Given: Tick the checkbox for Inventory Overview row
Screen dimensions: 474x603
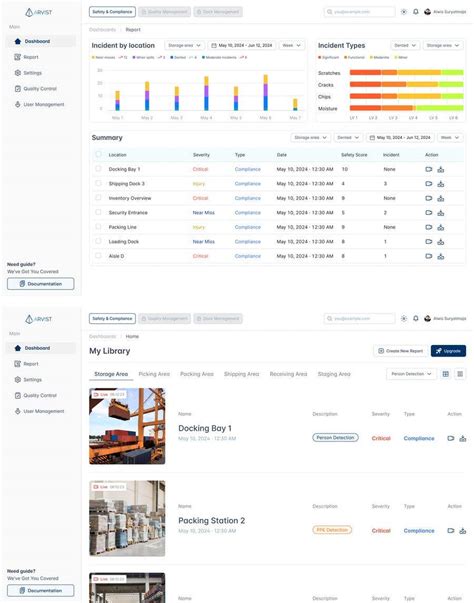Looking at the screenshot, I should coord(98,198).
